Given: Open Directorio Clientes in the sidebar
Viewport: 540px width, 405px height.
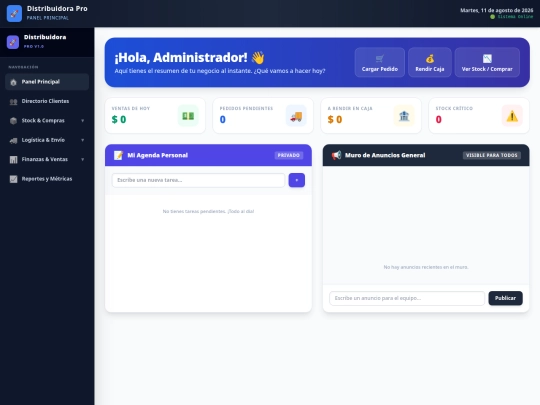Looking at the screenshot, I should tap(47, 101).
